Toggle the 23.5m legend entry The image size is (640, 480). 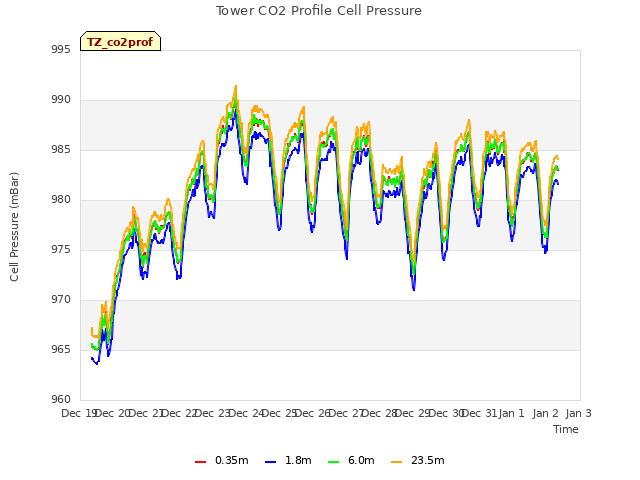(x=418, y=460)
